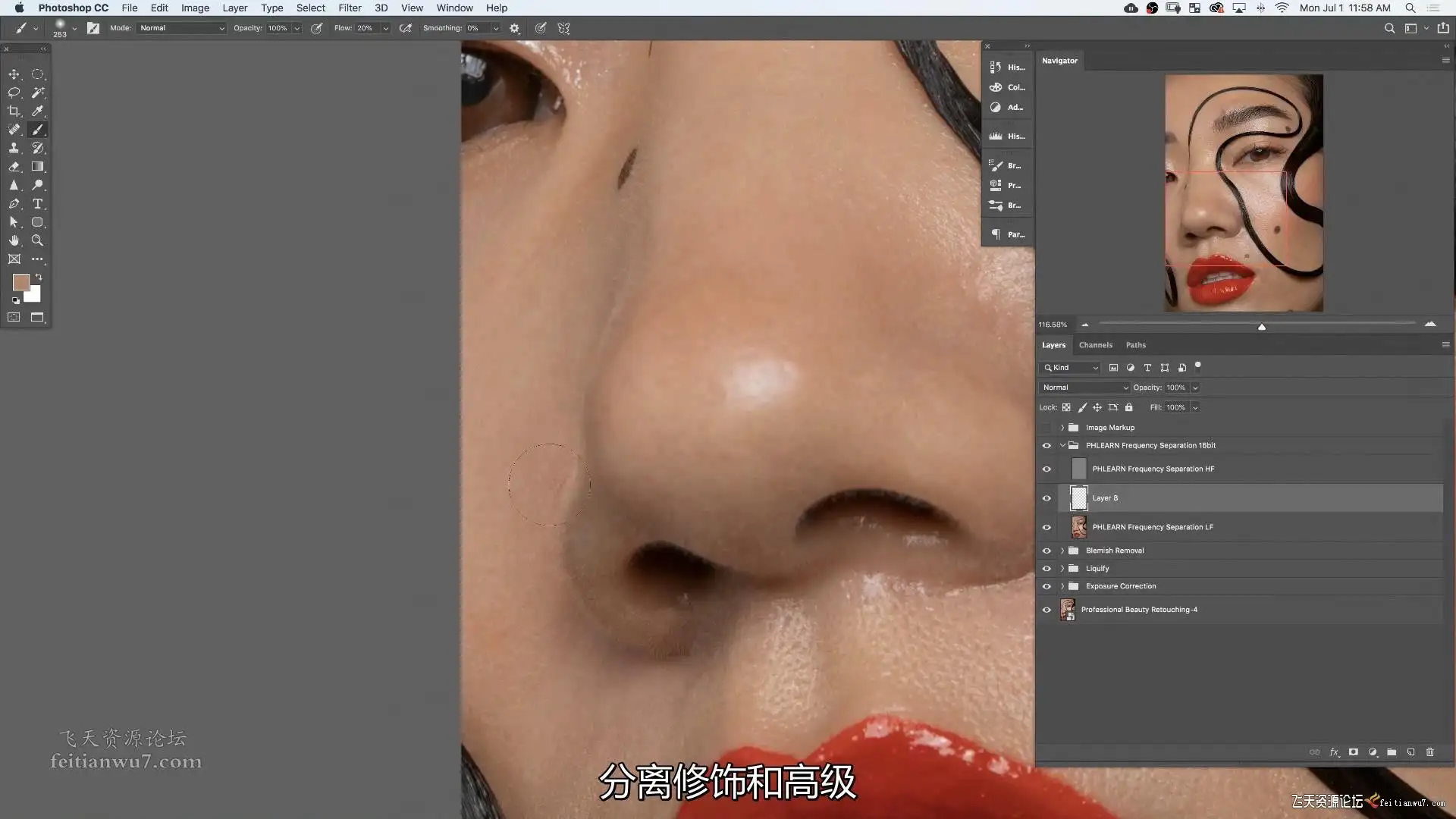Expand the Liquify layer group
Image resolution: width=1456 pixels, height=819 pixels.
pyautogui.click(x=1062, y=569)
